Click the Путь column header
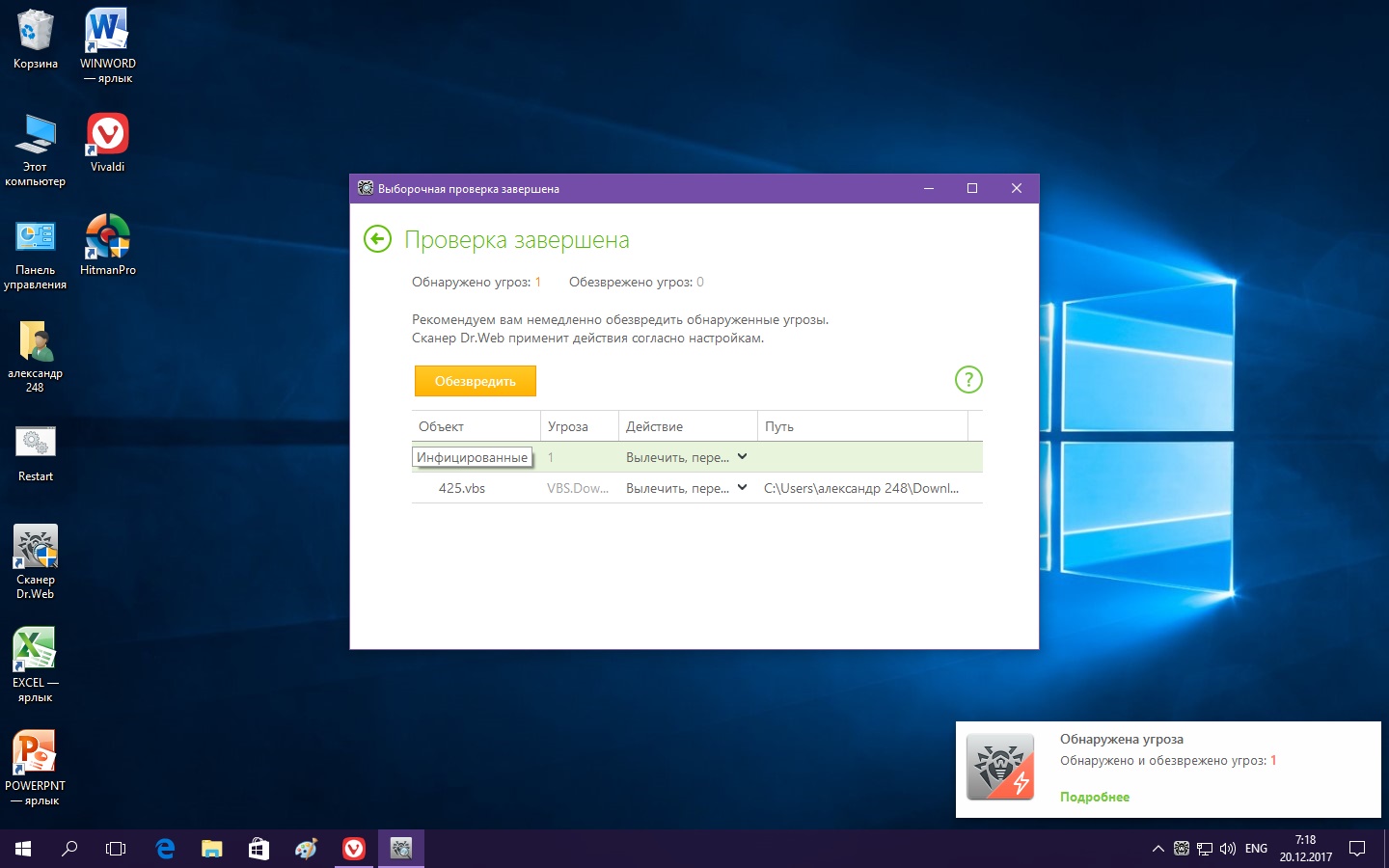Image resolution: width=1389 pixels, height=868 pixels. (862, 426)
